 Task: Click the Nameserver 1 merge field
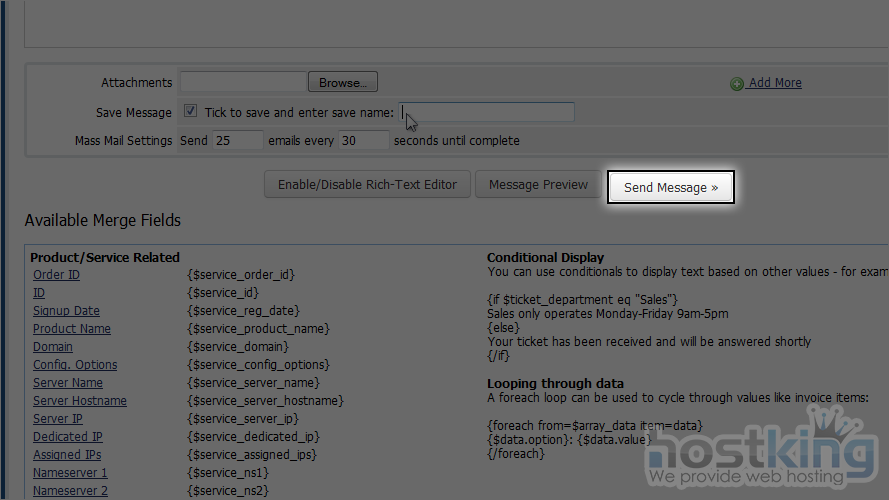tap(70, 473)
